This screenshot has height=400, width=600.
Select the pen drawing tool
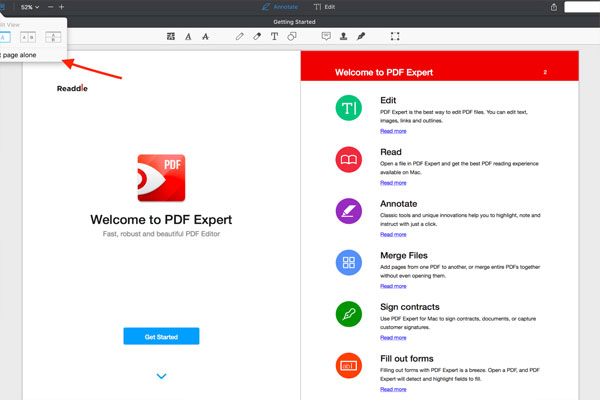point(239,36)
